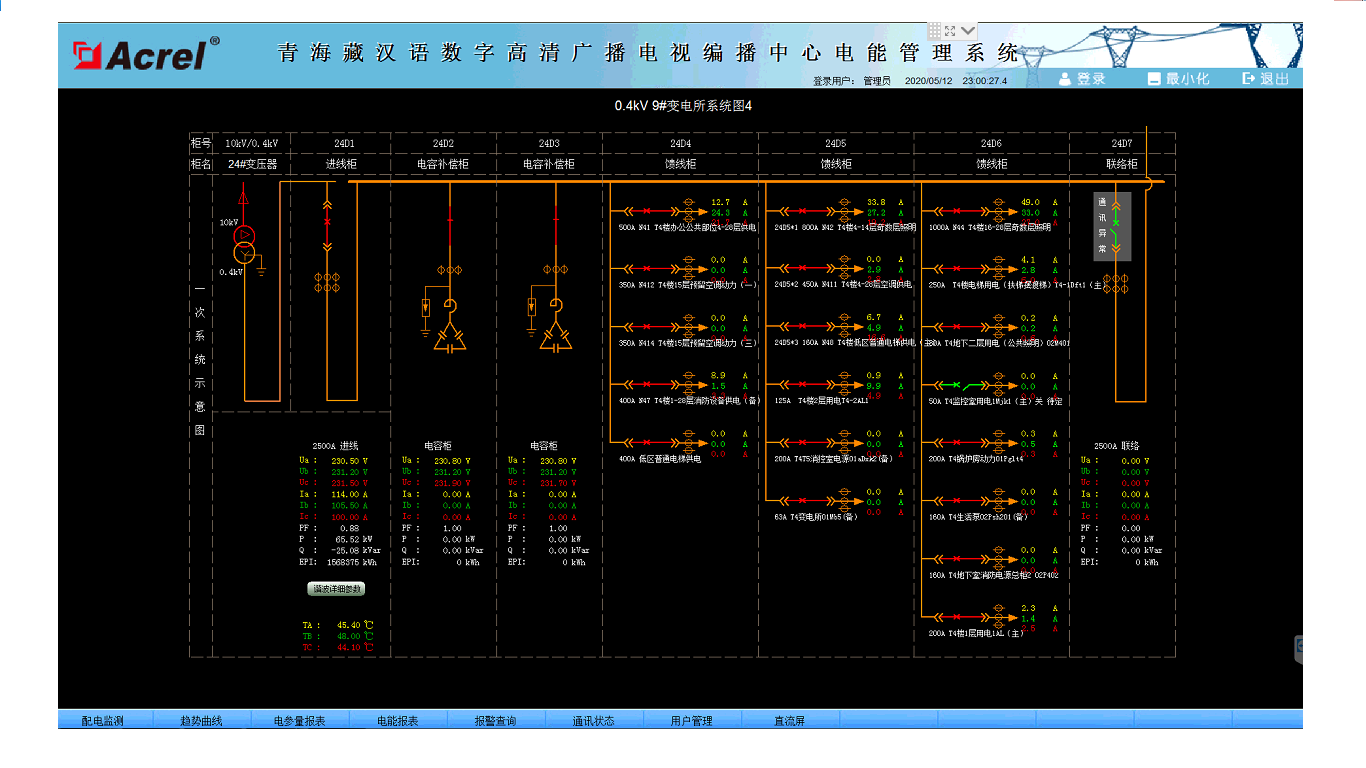Viewport: 1366px width, 768px height.
Task: Click the 24D3 capacitor bank symbol
Action: (556, 338)
